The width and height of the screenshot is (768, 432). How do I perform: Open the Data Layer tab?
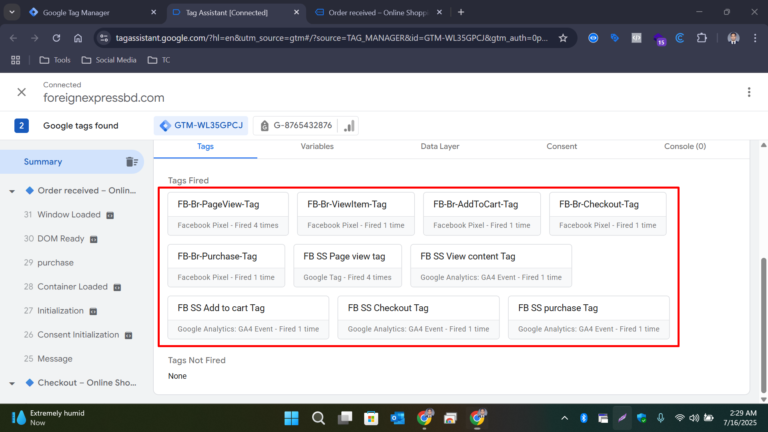439,147
